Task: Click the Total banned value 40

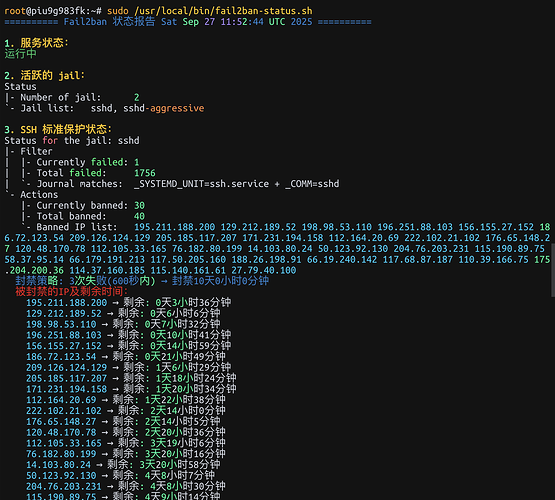Action: point(139,216)
